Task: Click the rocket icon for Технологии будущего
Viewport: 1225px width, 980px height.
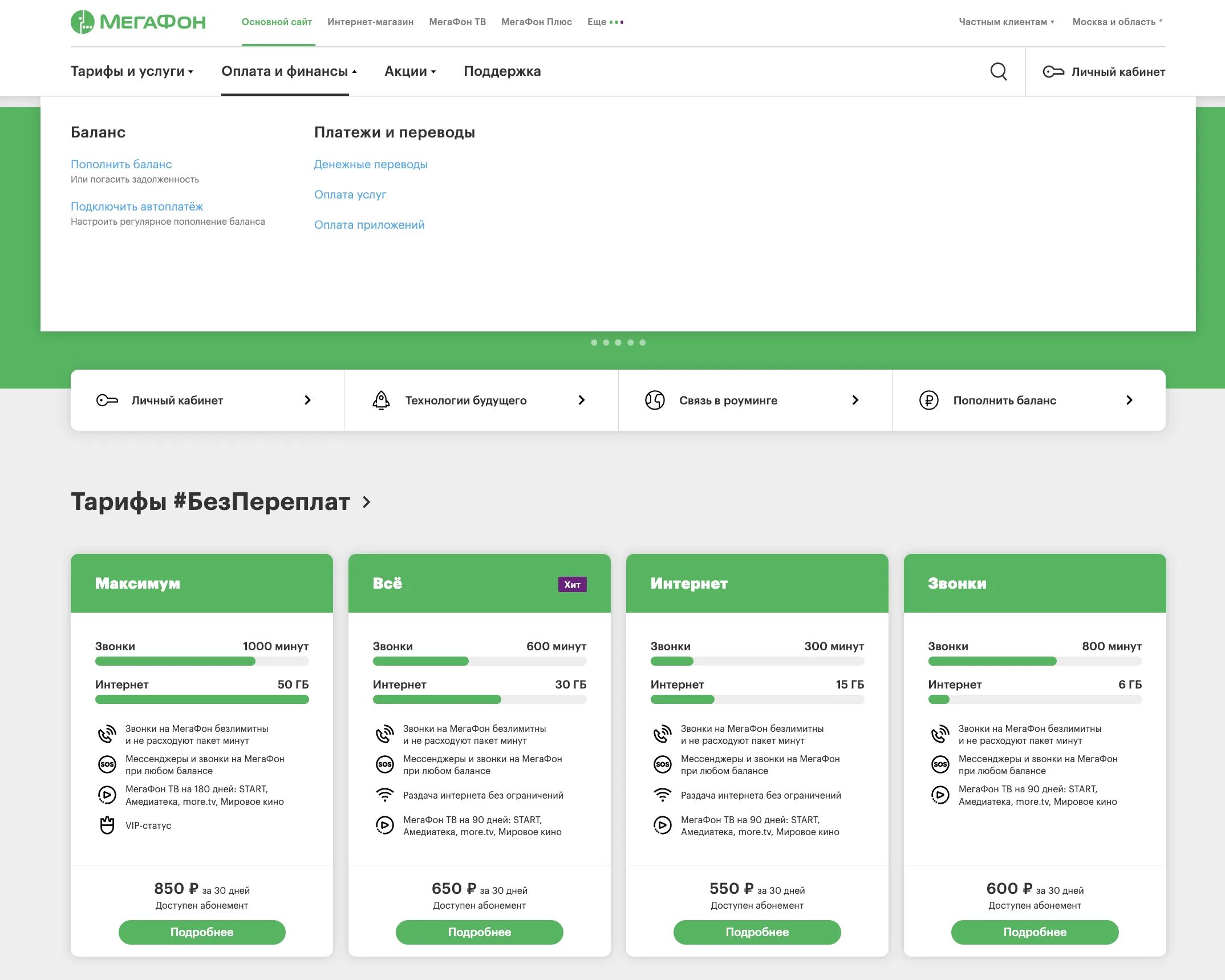Action: (381, 400)
